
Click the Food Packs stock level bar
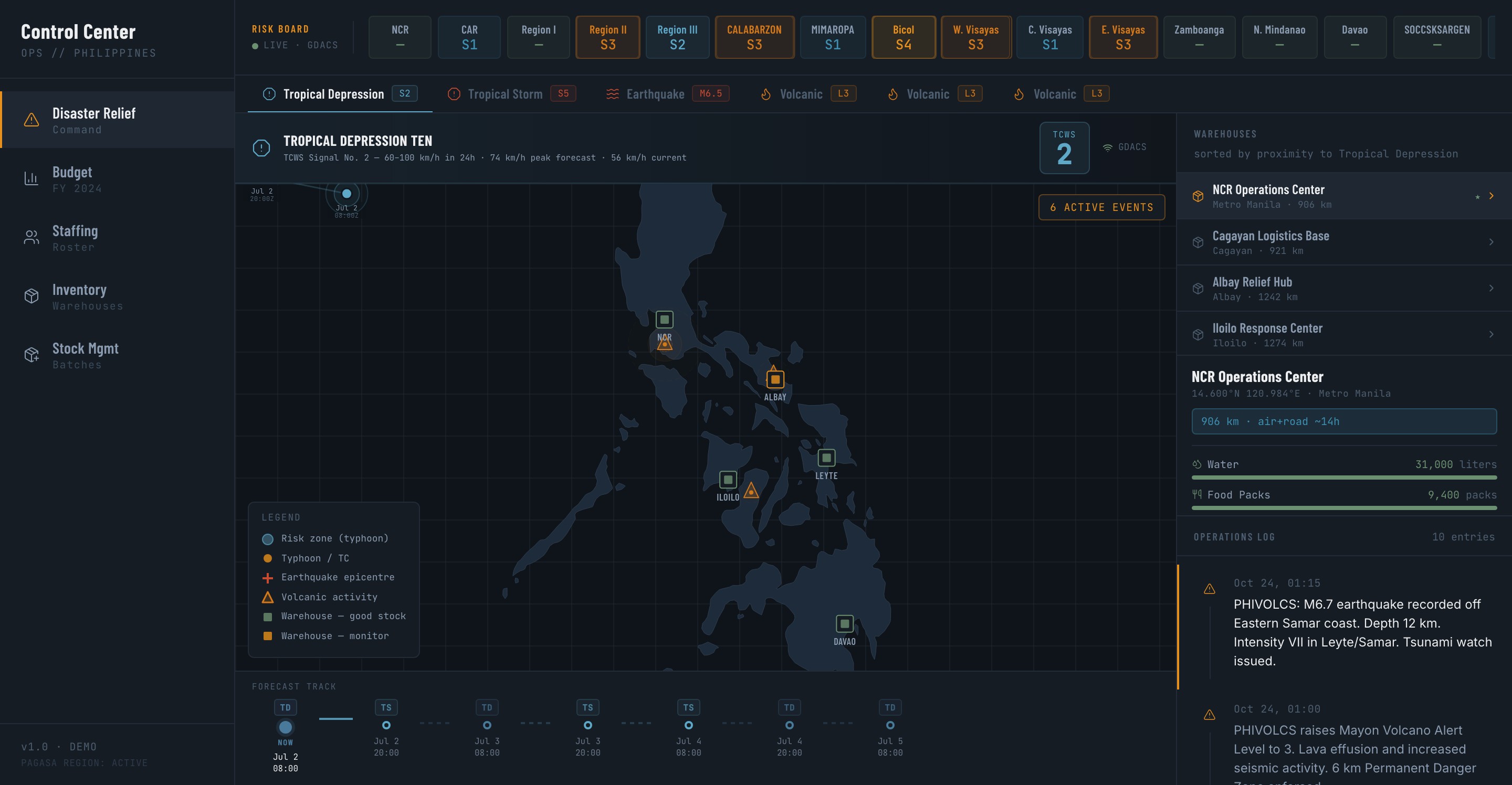click(1344, 508)
